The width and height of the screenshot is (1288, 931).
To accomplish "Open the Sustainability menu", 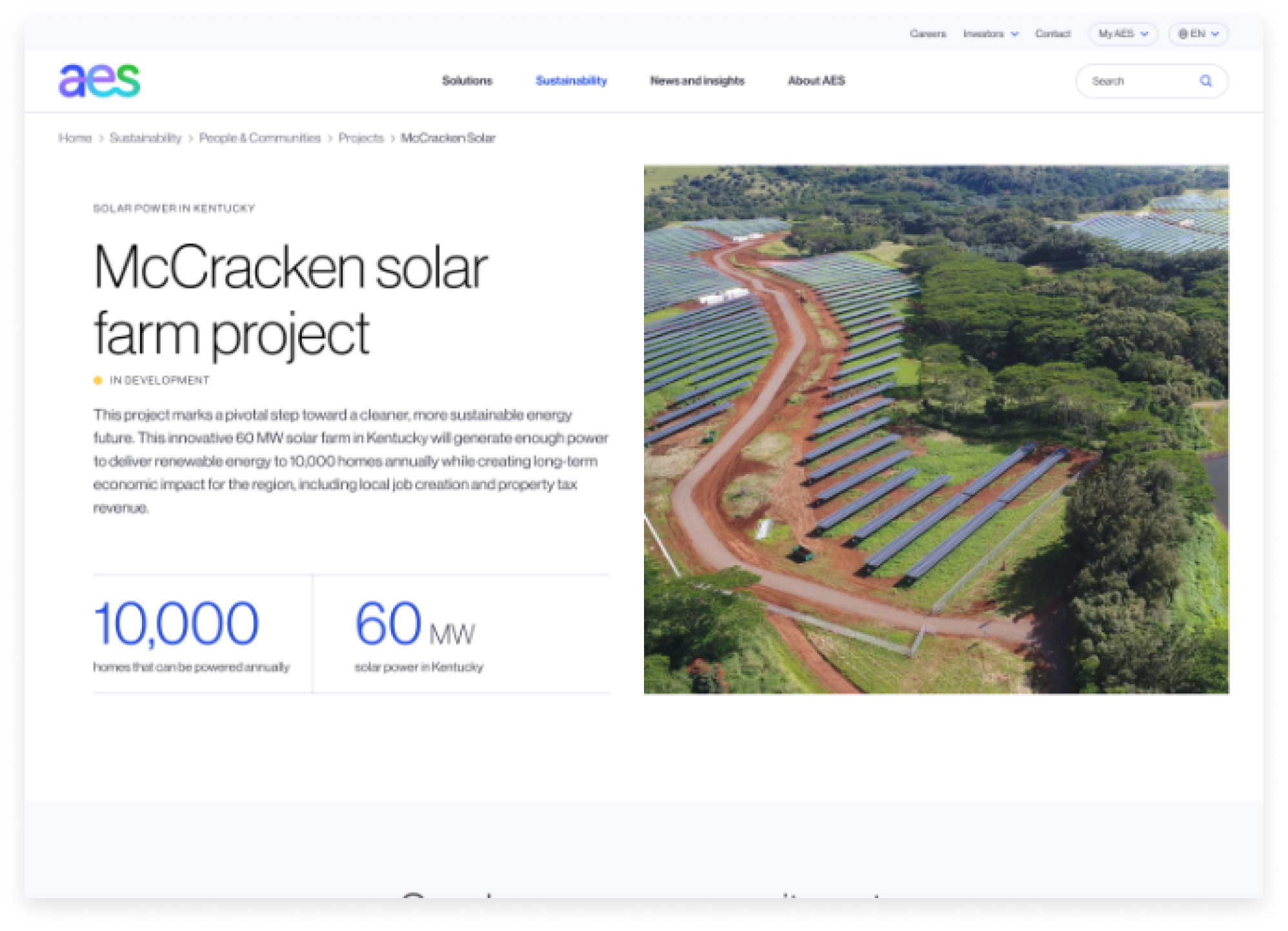I will pyautogui.click(x=571, y=81).
